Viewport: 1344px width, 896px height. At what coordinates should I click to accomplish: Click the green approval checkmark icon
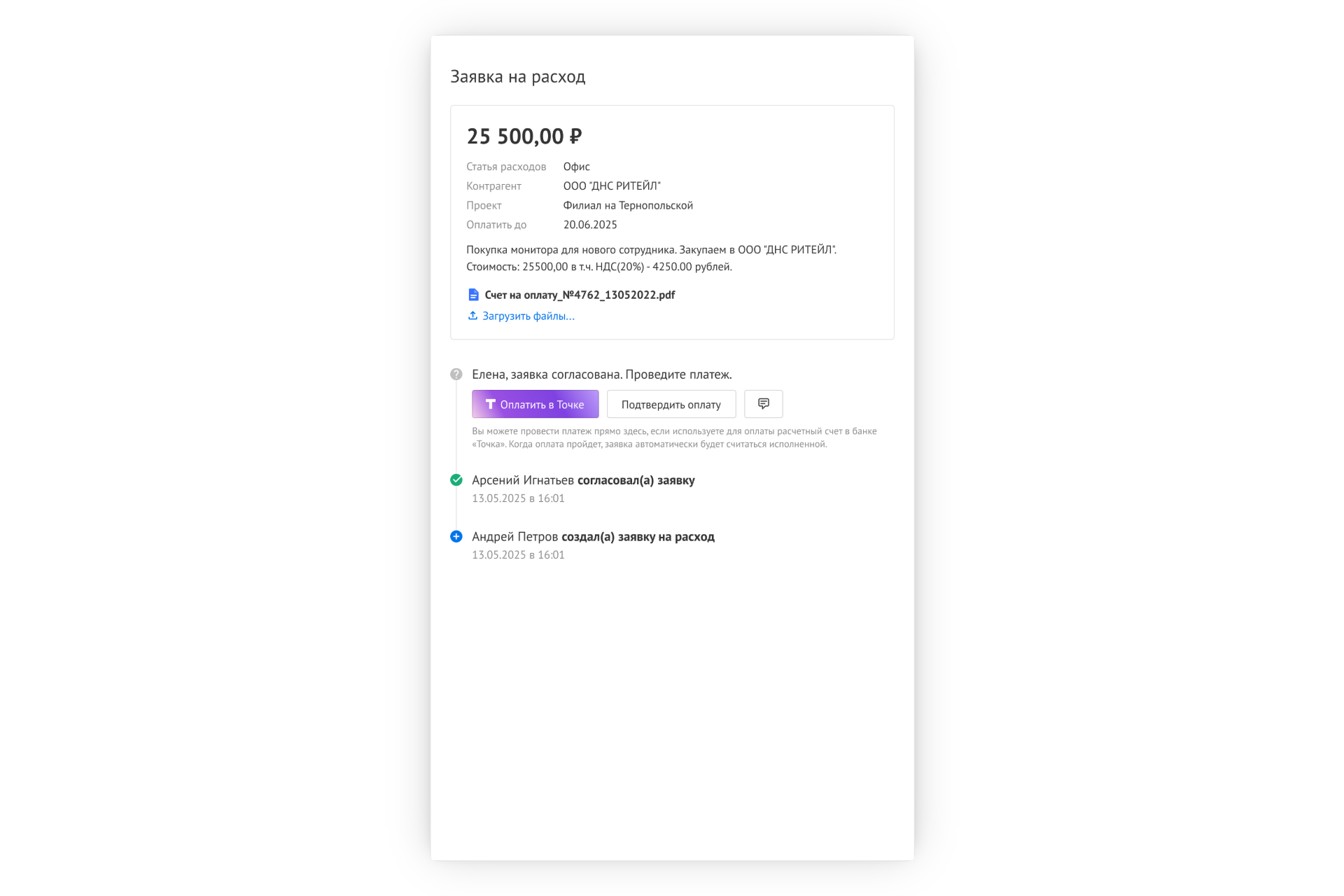[x=456, y=480]
